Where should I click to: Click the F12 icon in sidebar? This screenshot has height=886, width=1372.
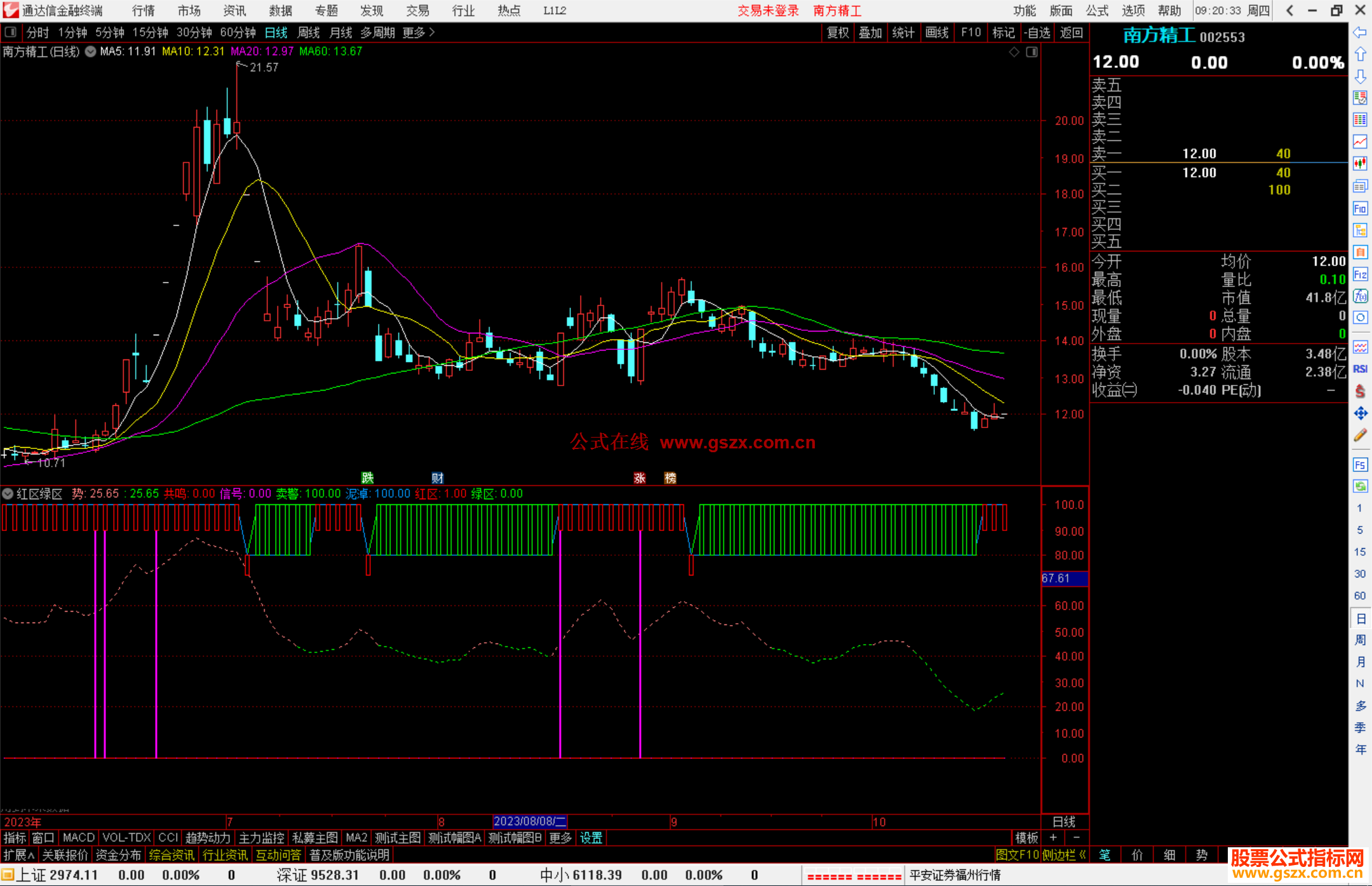pyautogui.click(x=1360, y=274)
